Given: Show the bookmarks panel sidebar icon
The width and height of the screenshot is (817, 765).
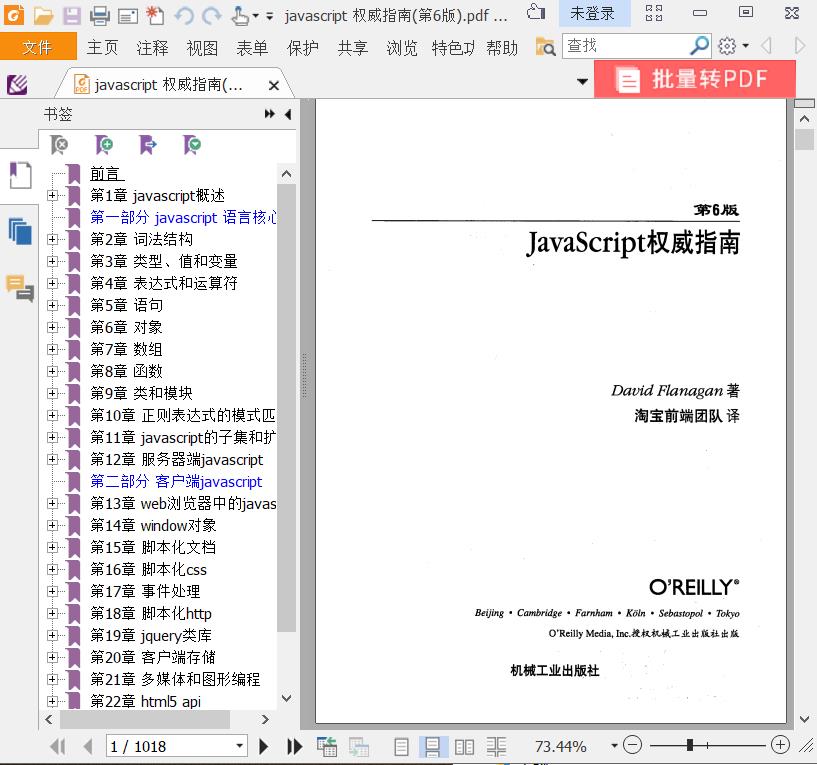Looking at the screenshot, I should [x=20, y=176].
